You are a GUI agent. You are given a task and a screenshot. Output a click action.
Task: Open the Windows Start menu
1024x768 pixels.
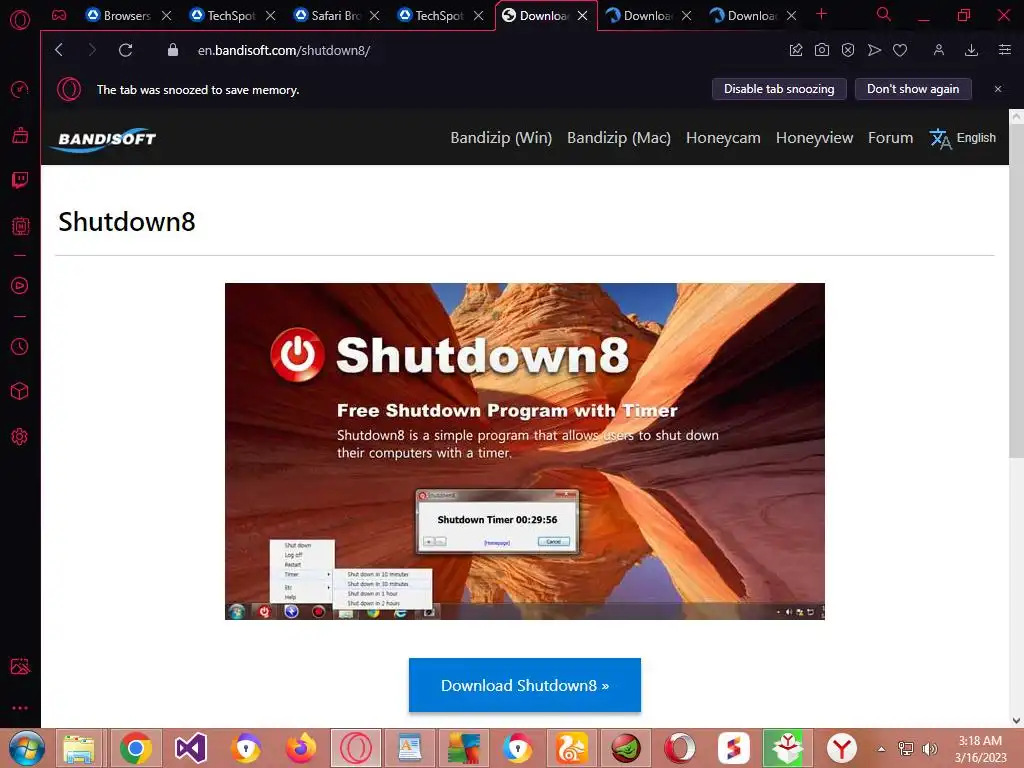(x=27, y=748)
